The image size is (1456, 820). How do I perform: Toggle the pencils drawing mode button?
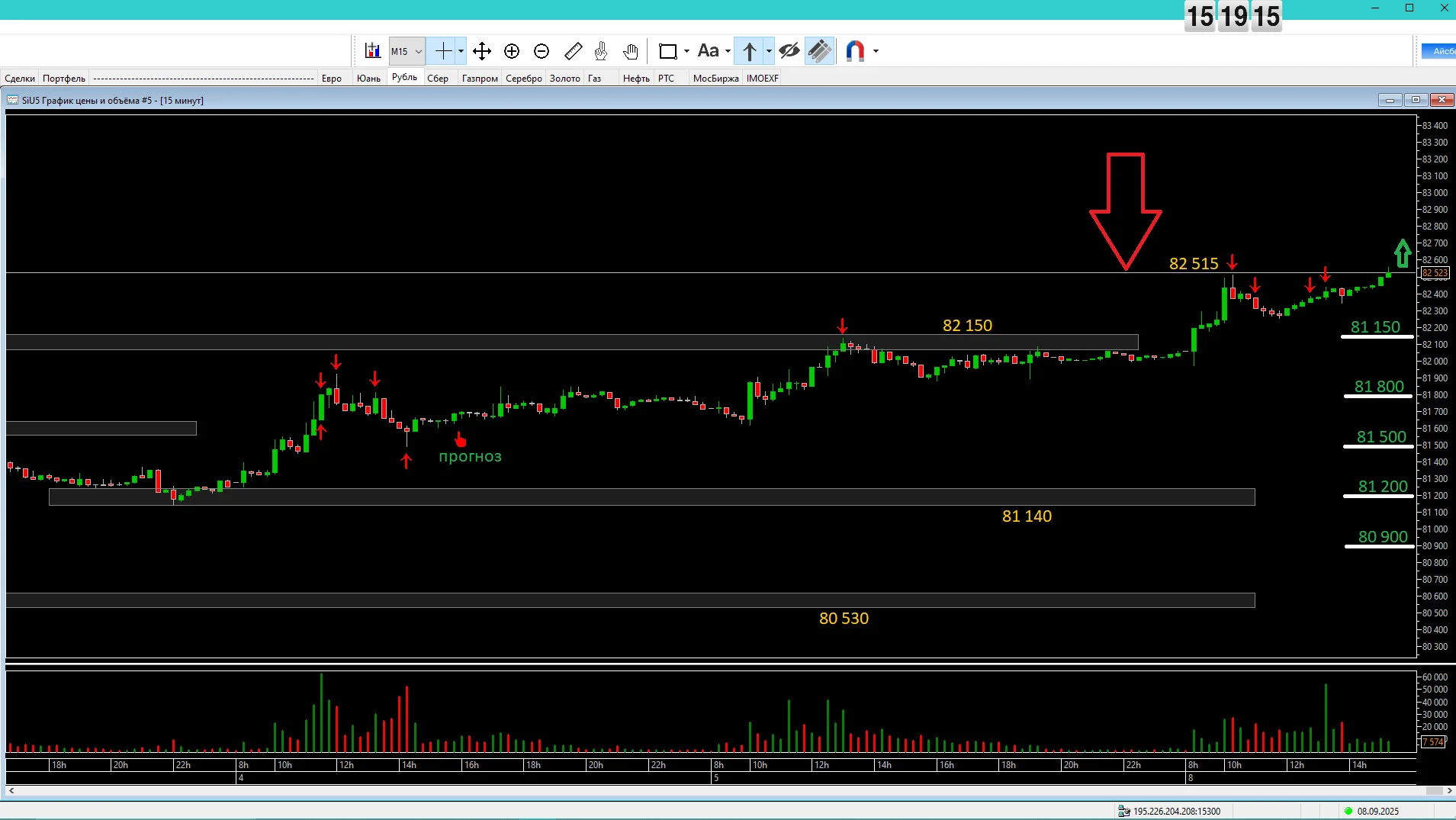point(820,51)
